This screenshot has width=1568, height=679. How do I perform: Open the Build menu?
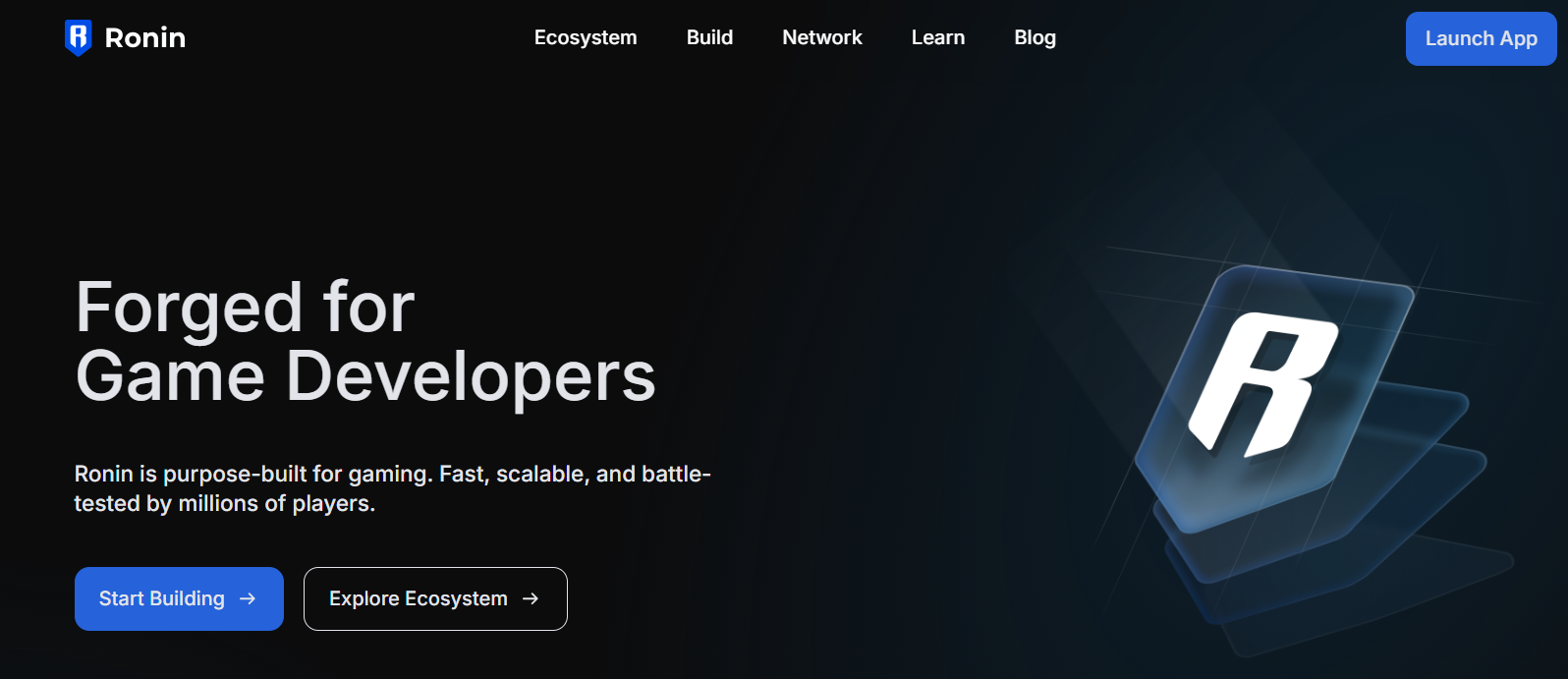coord(709,37)
